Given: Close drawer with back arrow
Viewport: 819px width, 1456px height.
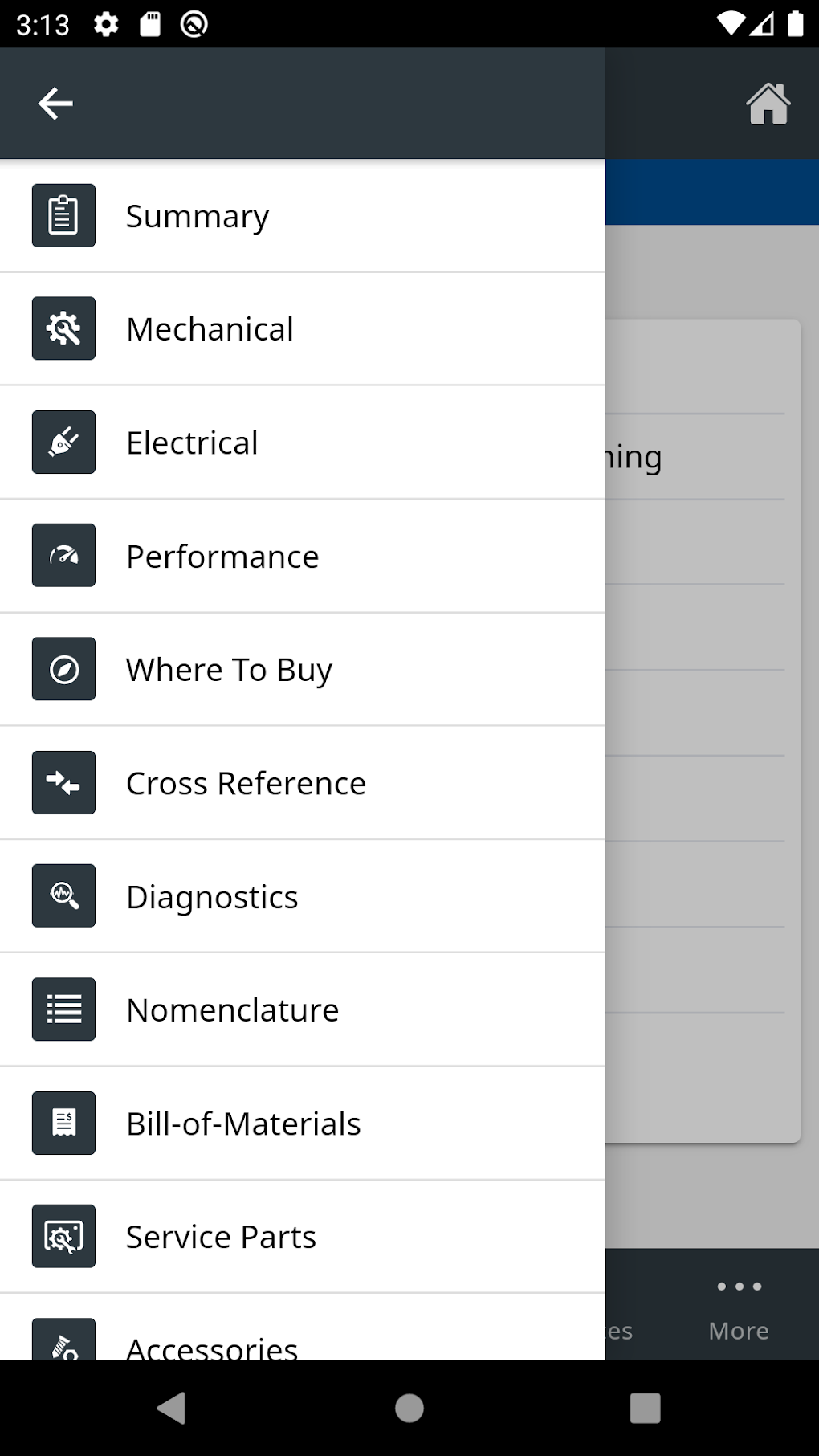Looking at the screenshot, I should coord(55,104).
